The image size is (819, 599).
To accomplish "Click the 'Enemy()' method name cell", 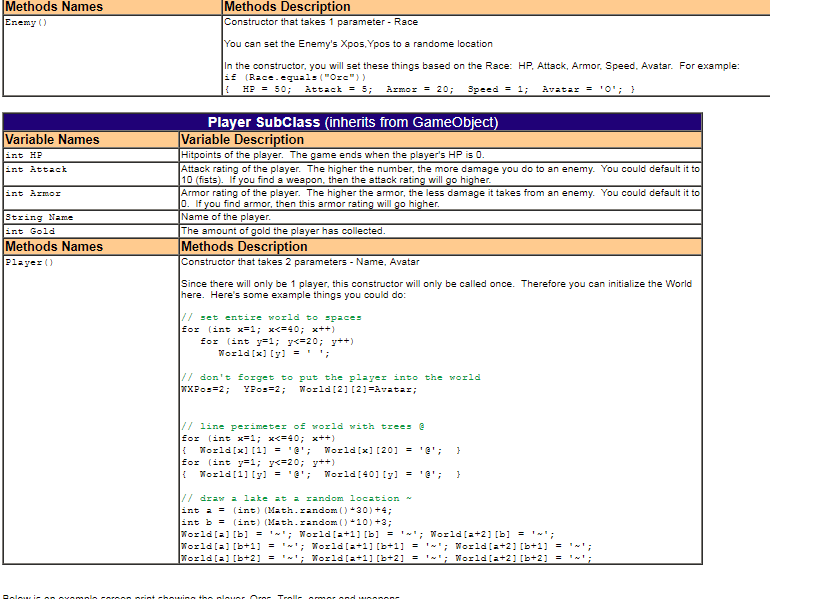I will (112, 55).
